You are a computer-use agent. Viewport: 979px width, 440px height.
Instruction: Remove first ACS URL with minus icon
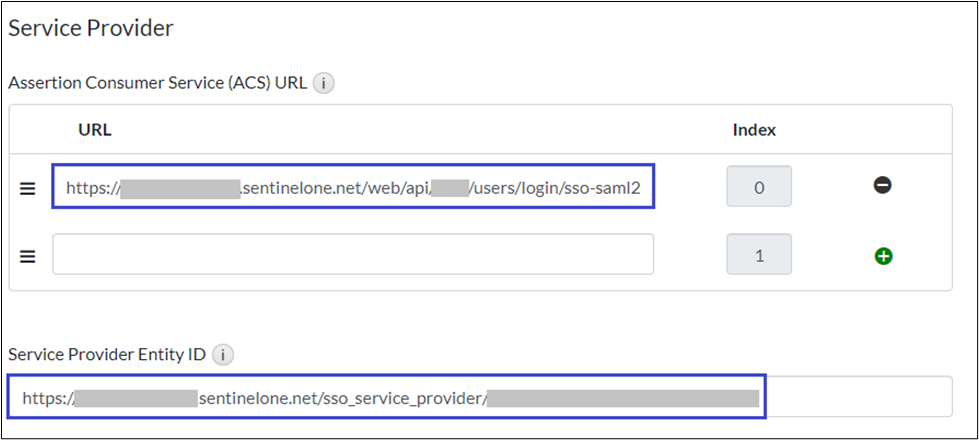point(882,186)
